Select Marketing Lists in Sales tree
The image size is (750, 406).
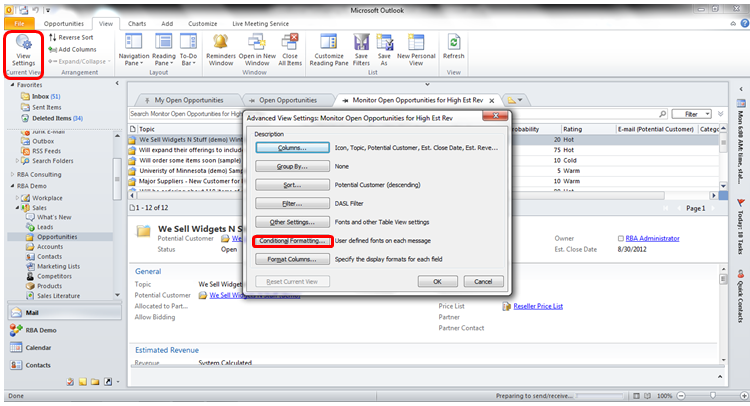[x=58, y=266]
